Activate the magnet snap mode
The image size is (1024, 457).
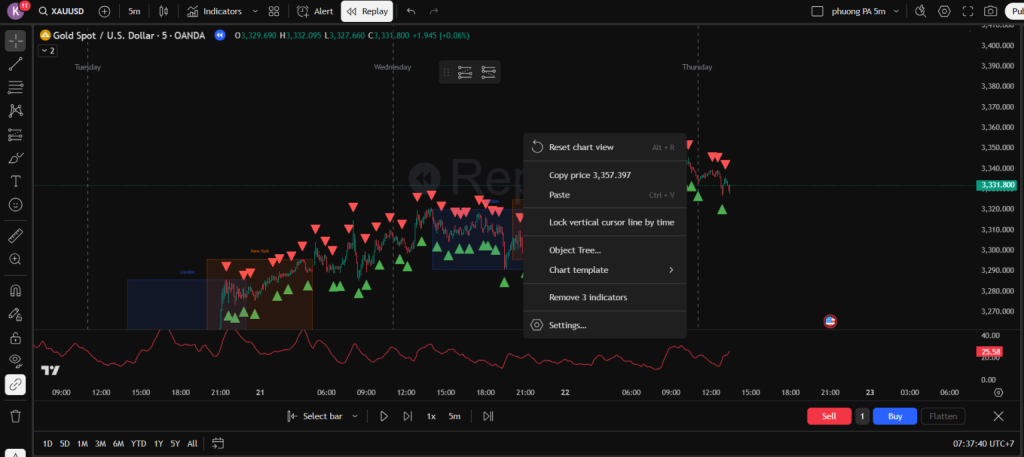(15, 292)
